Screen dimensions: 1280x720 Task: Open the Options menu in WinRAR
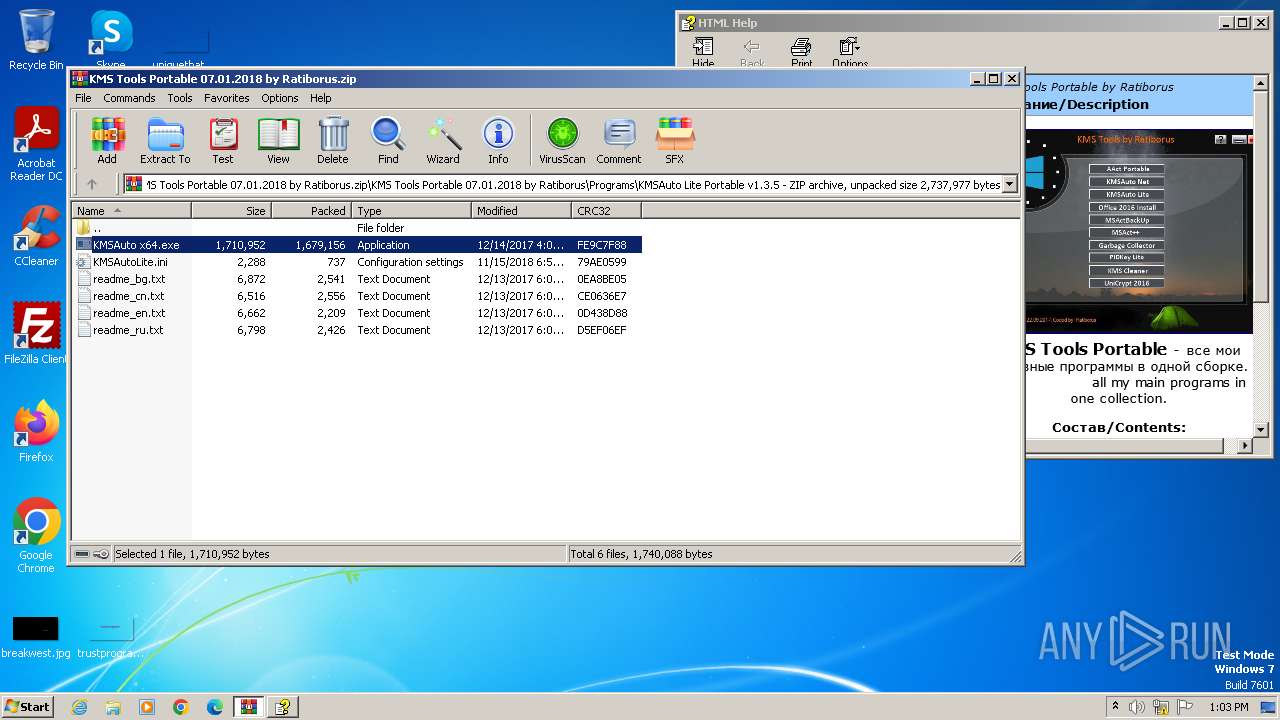click(280, 98)
